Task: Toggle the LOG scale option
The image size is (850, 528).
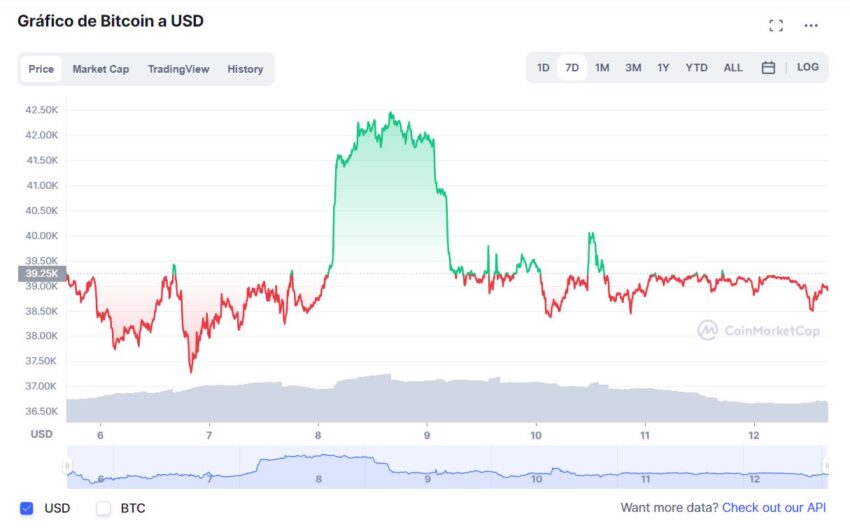Action: click(x=808, y=67)
